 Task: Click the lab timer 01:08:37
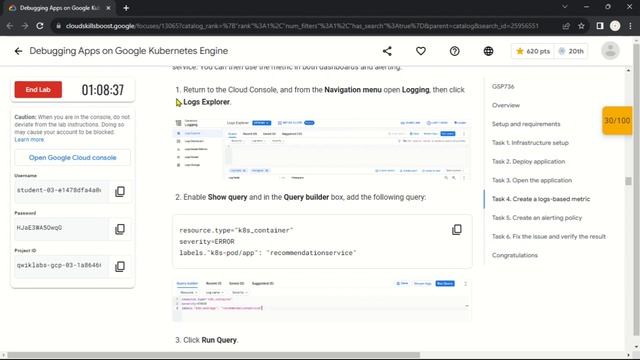click(x=102, y=90)
